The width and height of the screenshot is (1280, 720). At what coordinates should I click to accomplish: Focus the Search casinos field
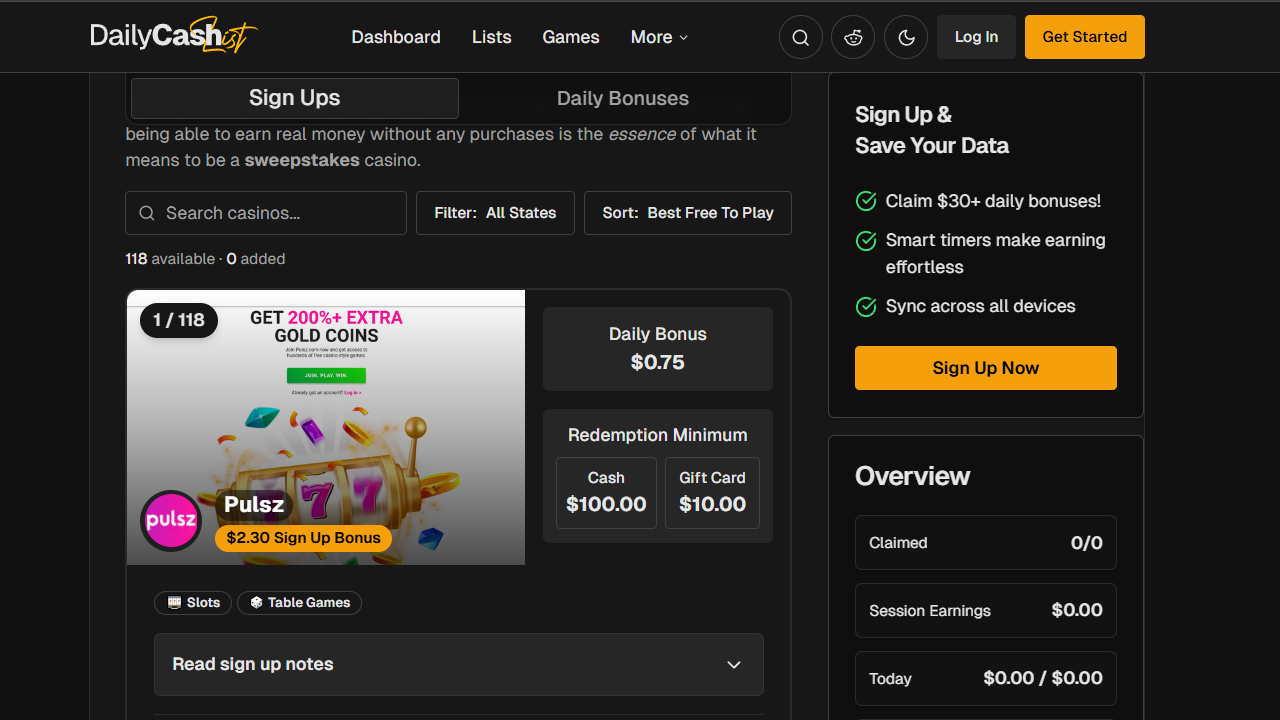[x=266, y=213]
